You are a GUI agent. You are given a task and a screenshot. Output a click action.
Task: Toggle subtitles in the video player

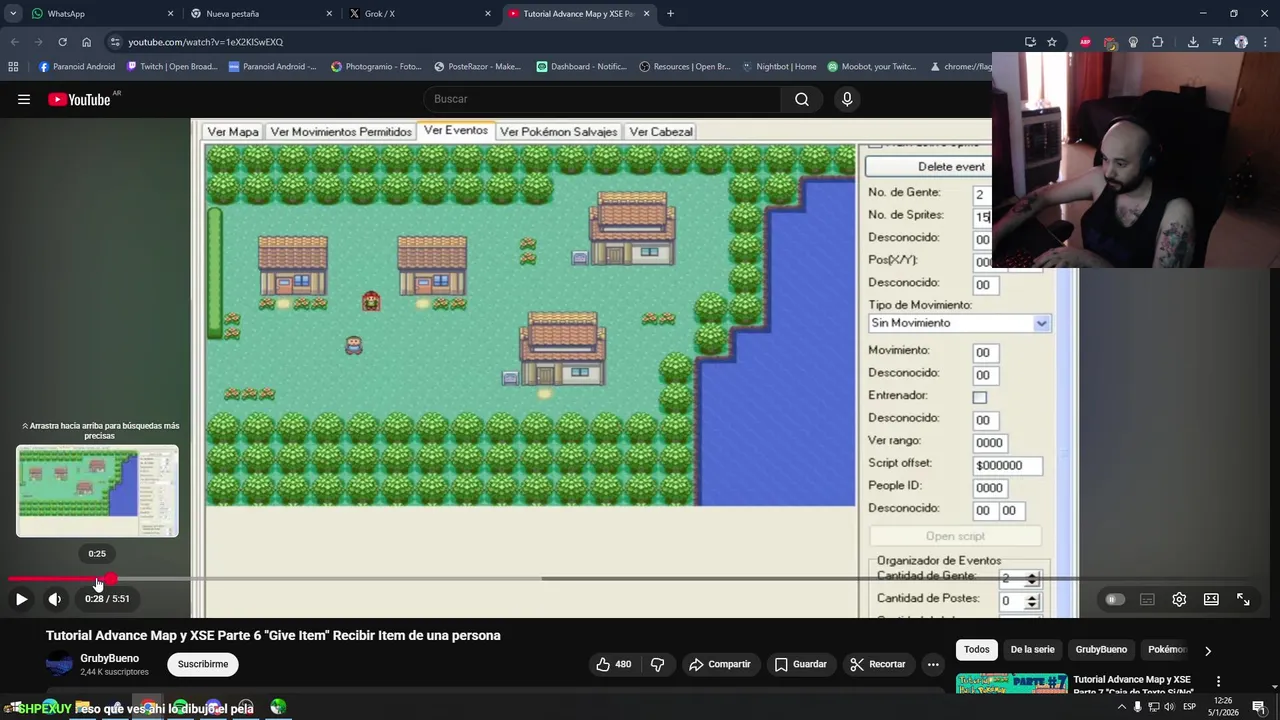1147,599
